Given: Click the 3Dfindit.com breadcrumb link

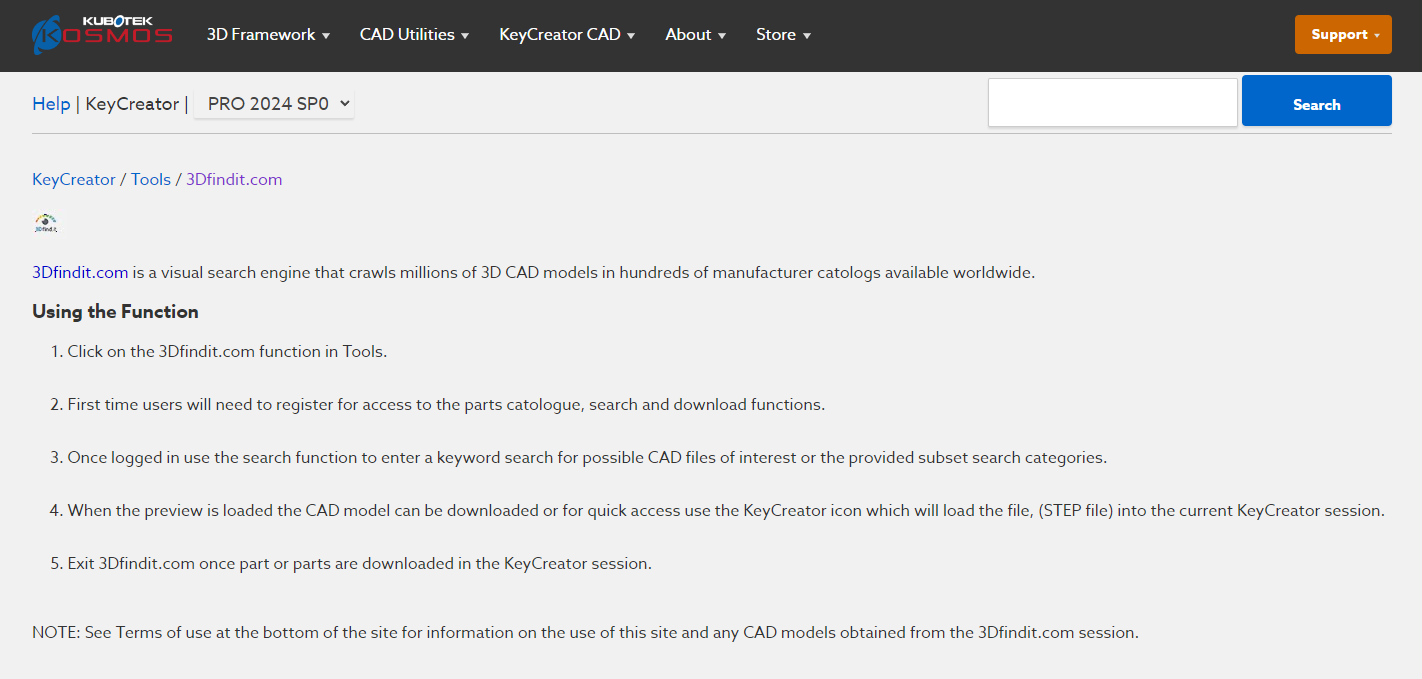Looking at the screenshot, I should (x=234, y=180).
